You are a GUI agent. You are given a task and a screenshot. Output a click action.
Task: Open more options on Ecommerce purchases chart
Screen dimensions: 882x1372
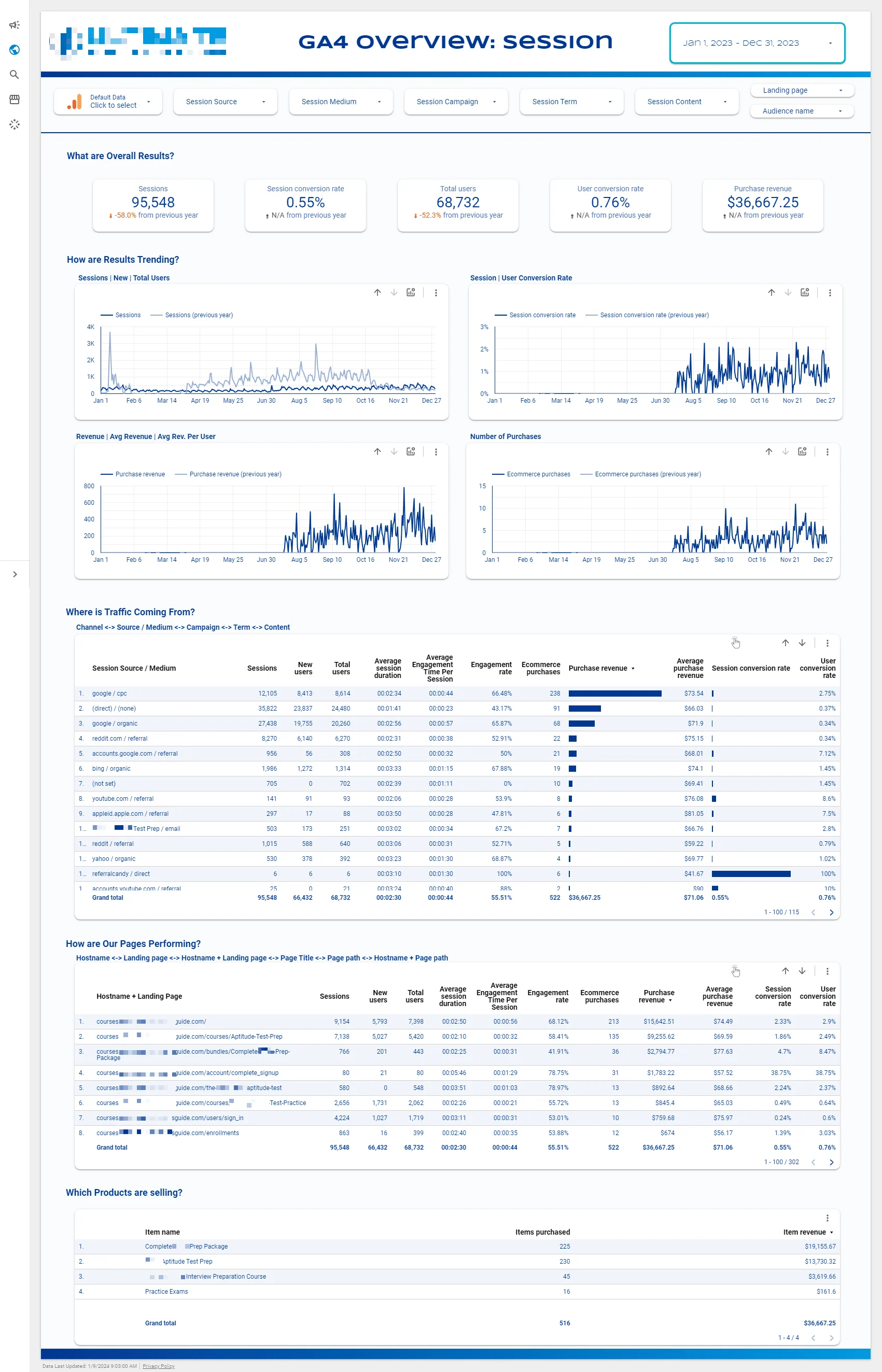(x=827, y=451)
